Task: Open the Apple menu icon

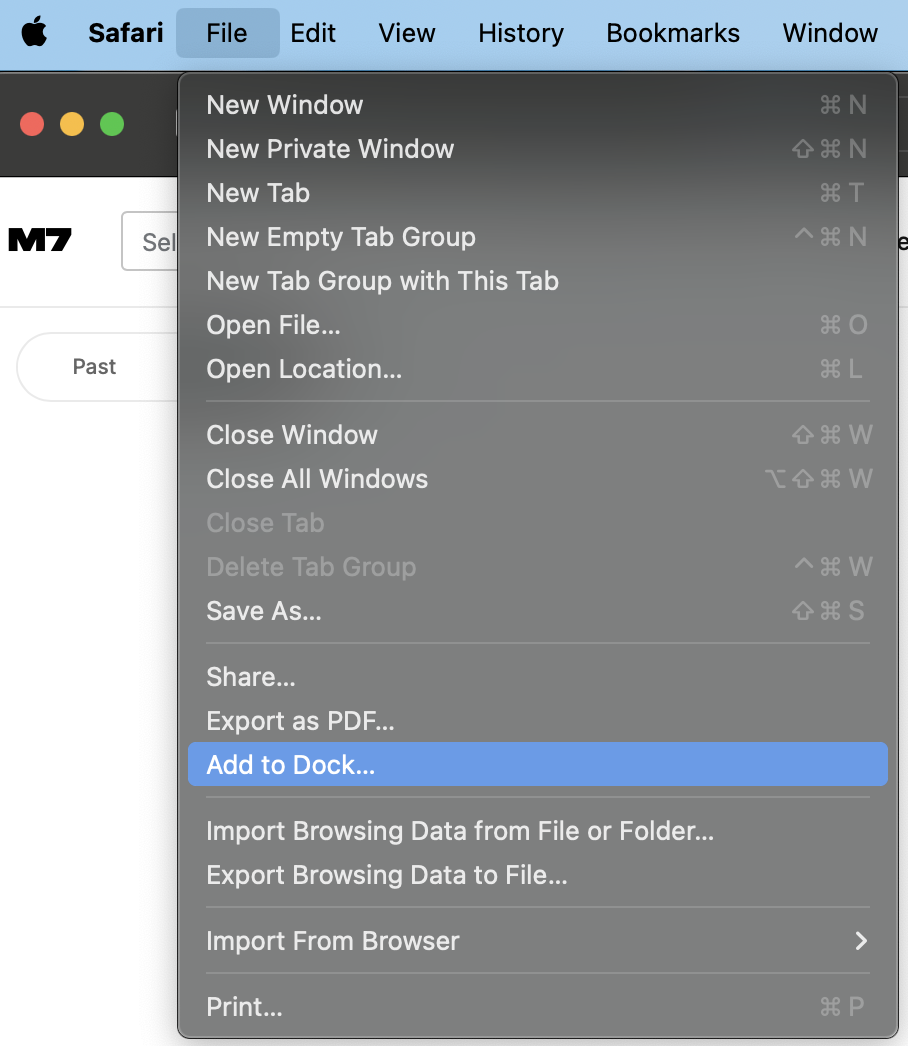Action: [x=34, y=33]
